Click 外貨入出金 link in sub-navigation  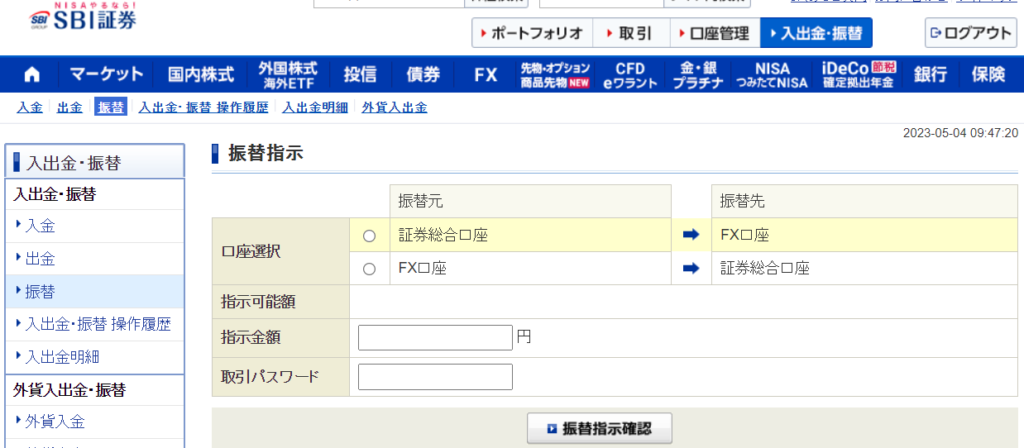point(394,107)
